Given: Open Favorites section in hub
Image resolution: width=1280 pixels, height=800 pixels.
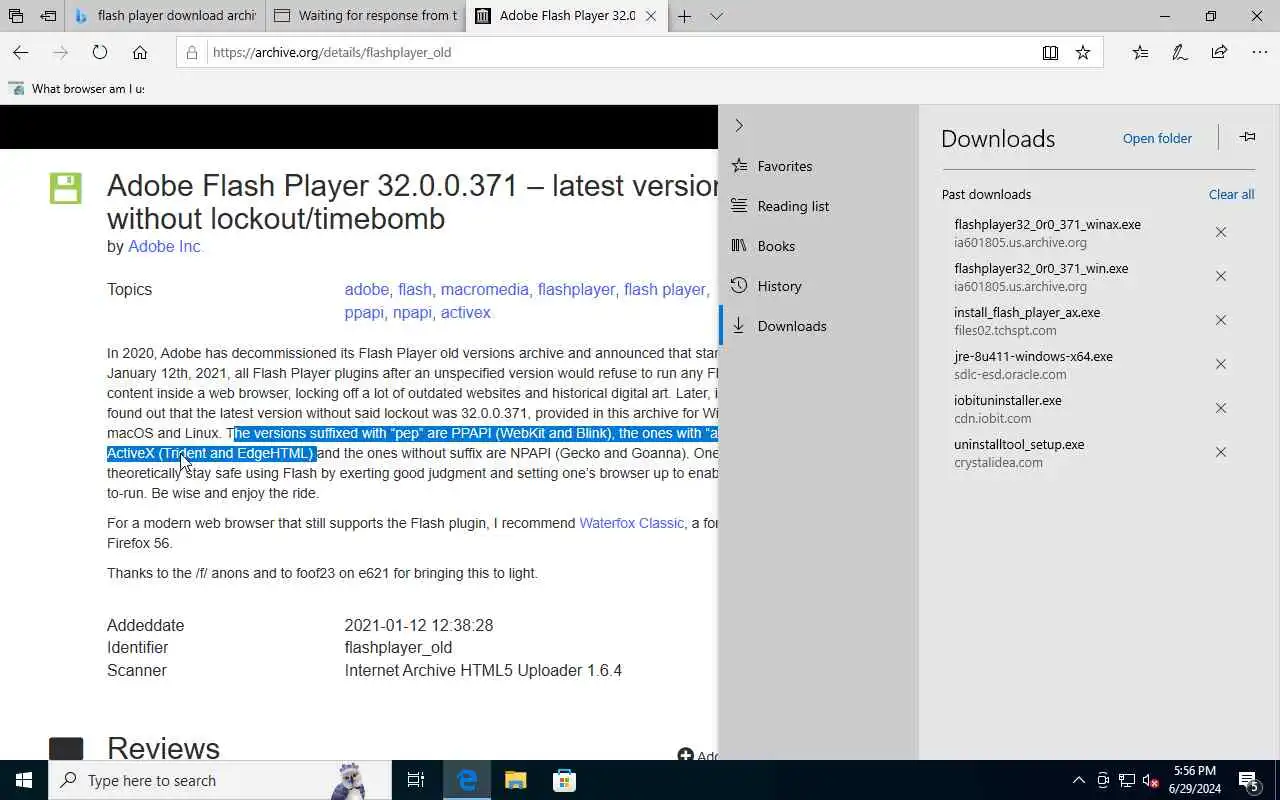Looking at the screenshot, I should coord(818,166).
